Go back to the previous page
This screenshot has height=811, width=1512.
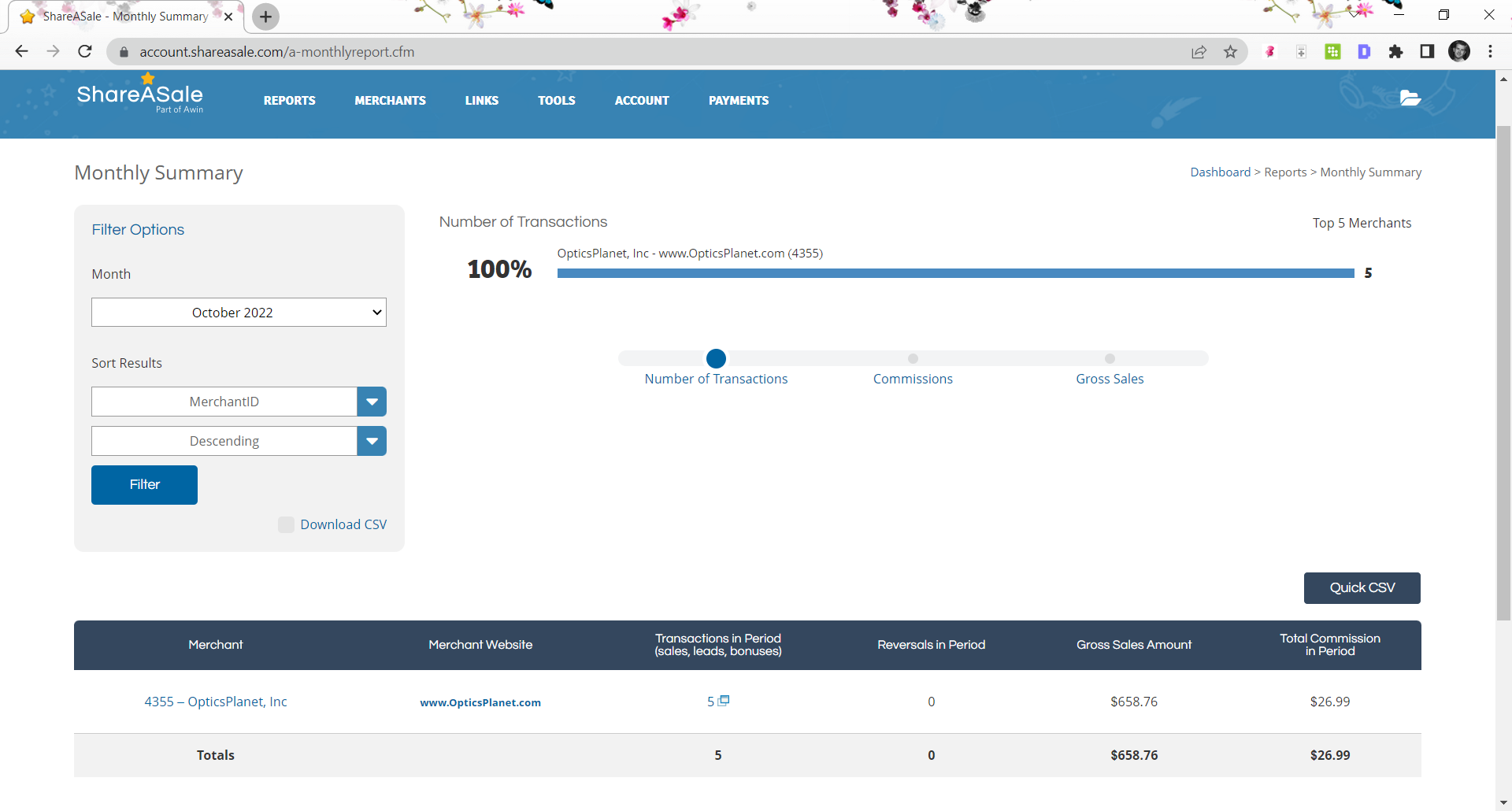click(x=21, y=51)
